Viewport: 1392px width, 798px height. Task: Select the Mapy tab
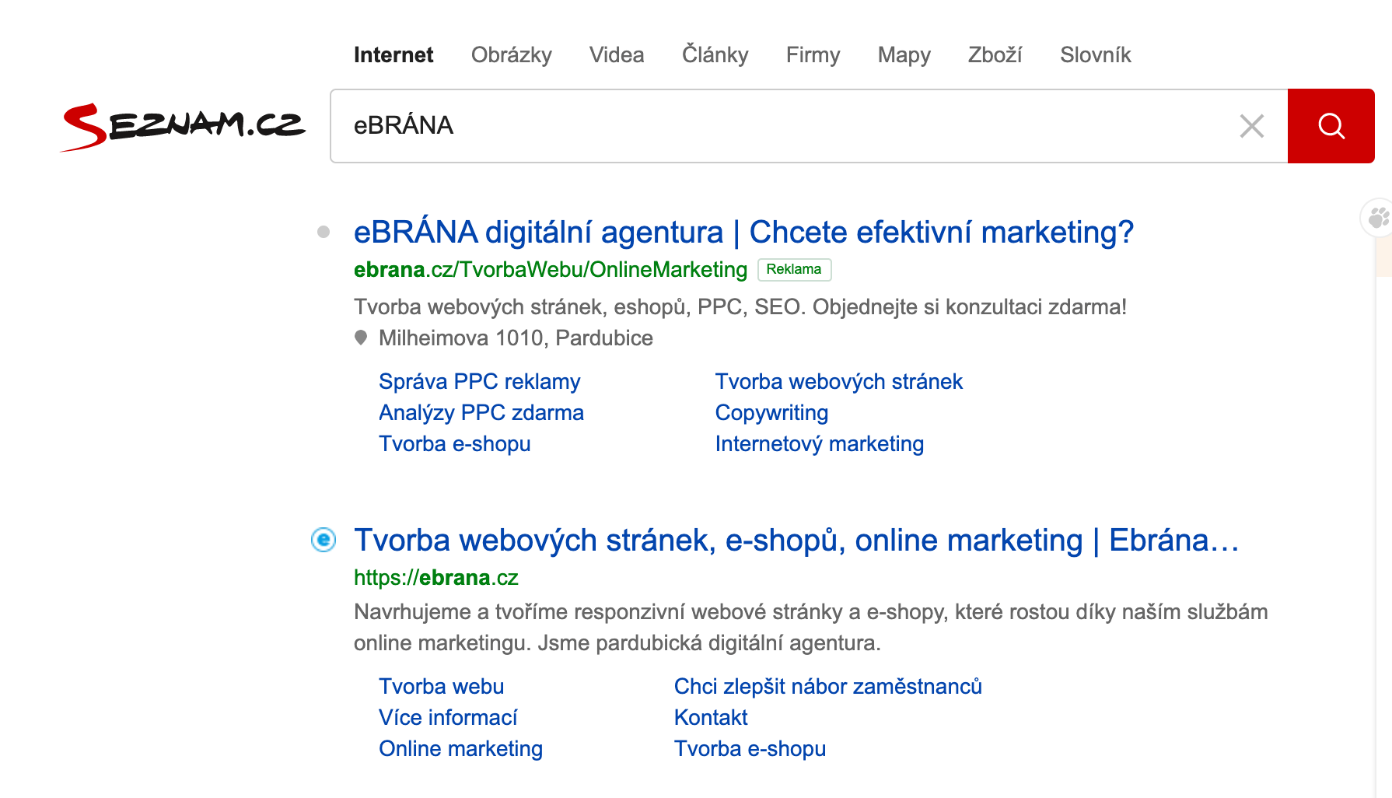pyautogui.click(x=904, y=55)
